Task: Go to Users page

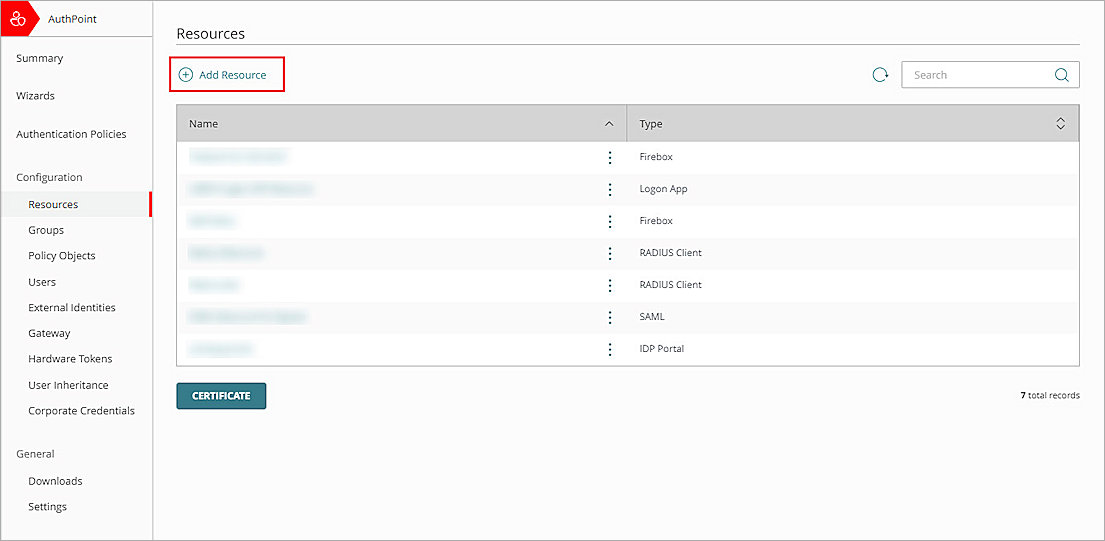Action: click(x=42, y=282)
